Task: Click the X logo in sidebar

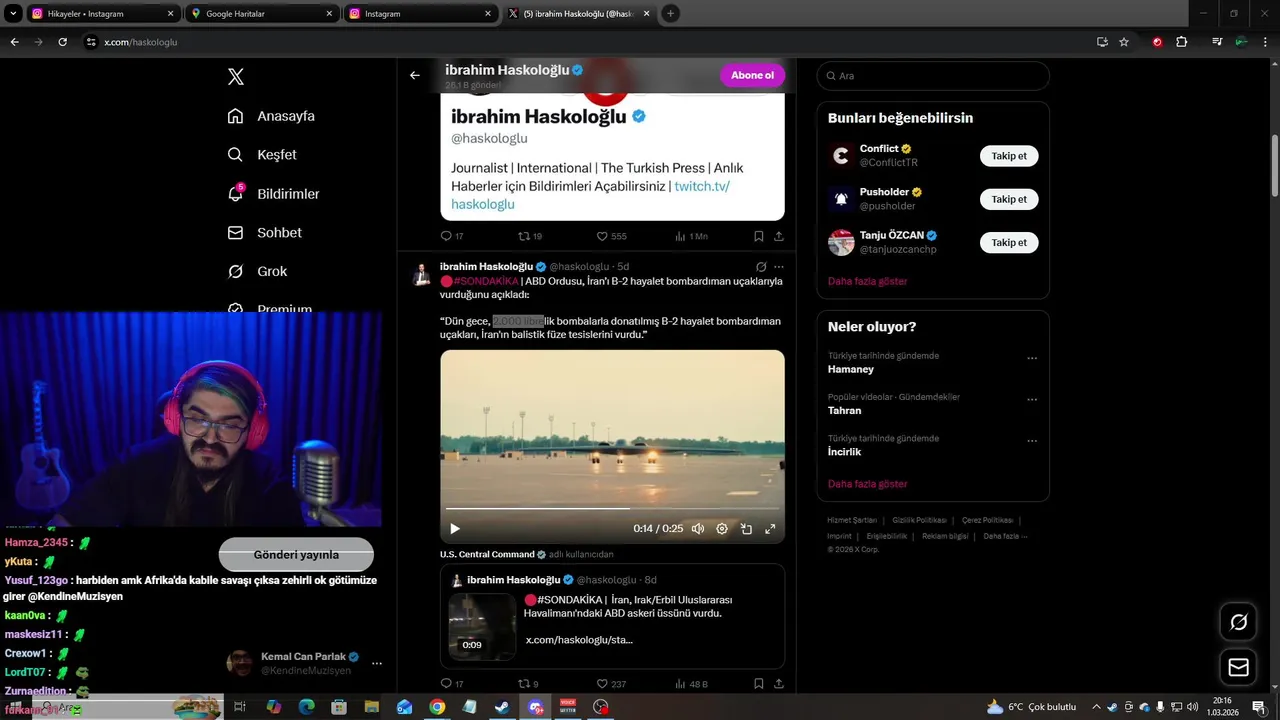Action: click(x=235, y=77)
